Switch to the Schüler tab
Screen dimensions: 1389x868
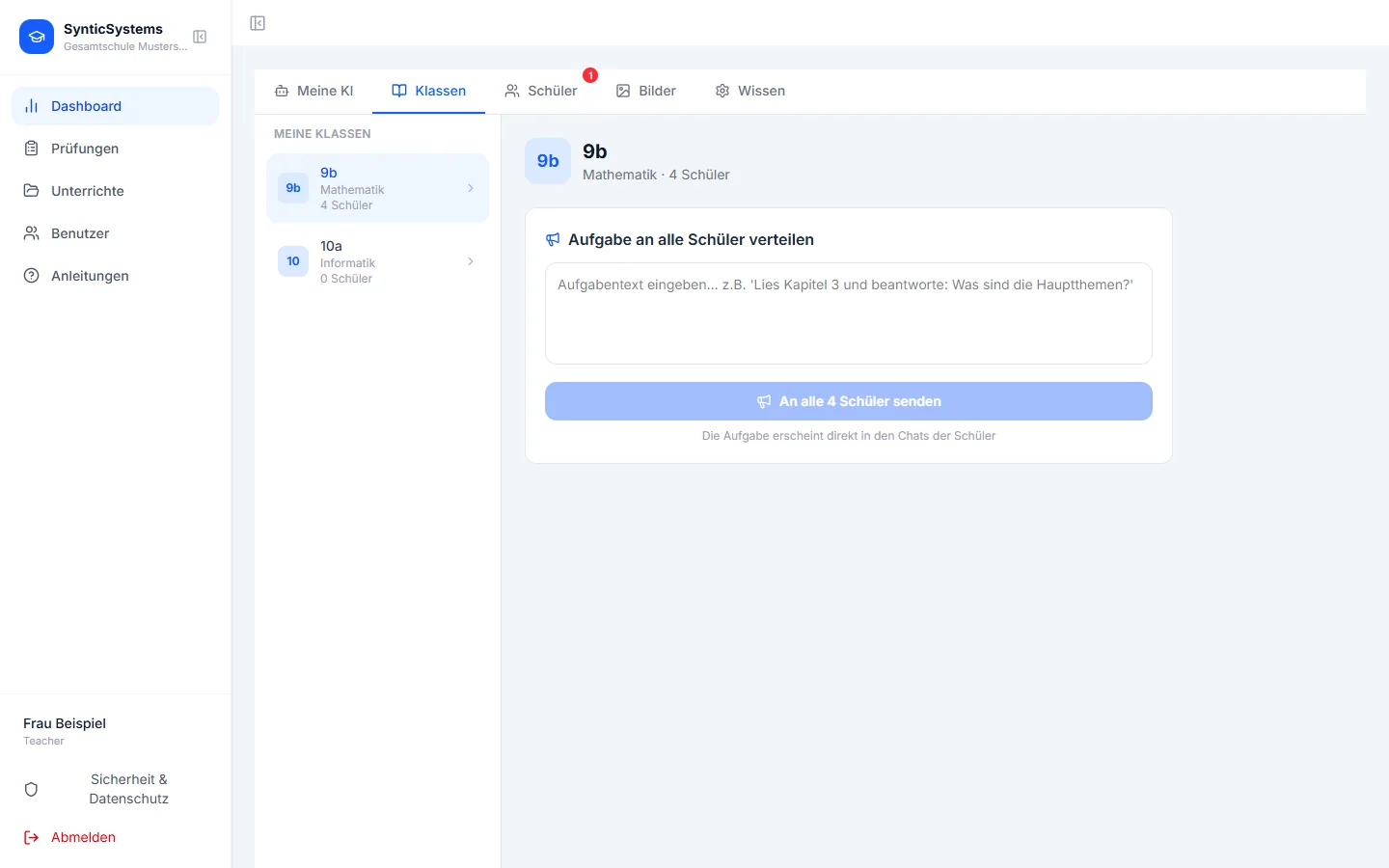(540, 91)
